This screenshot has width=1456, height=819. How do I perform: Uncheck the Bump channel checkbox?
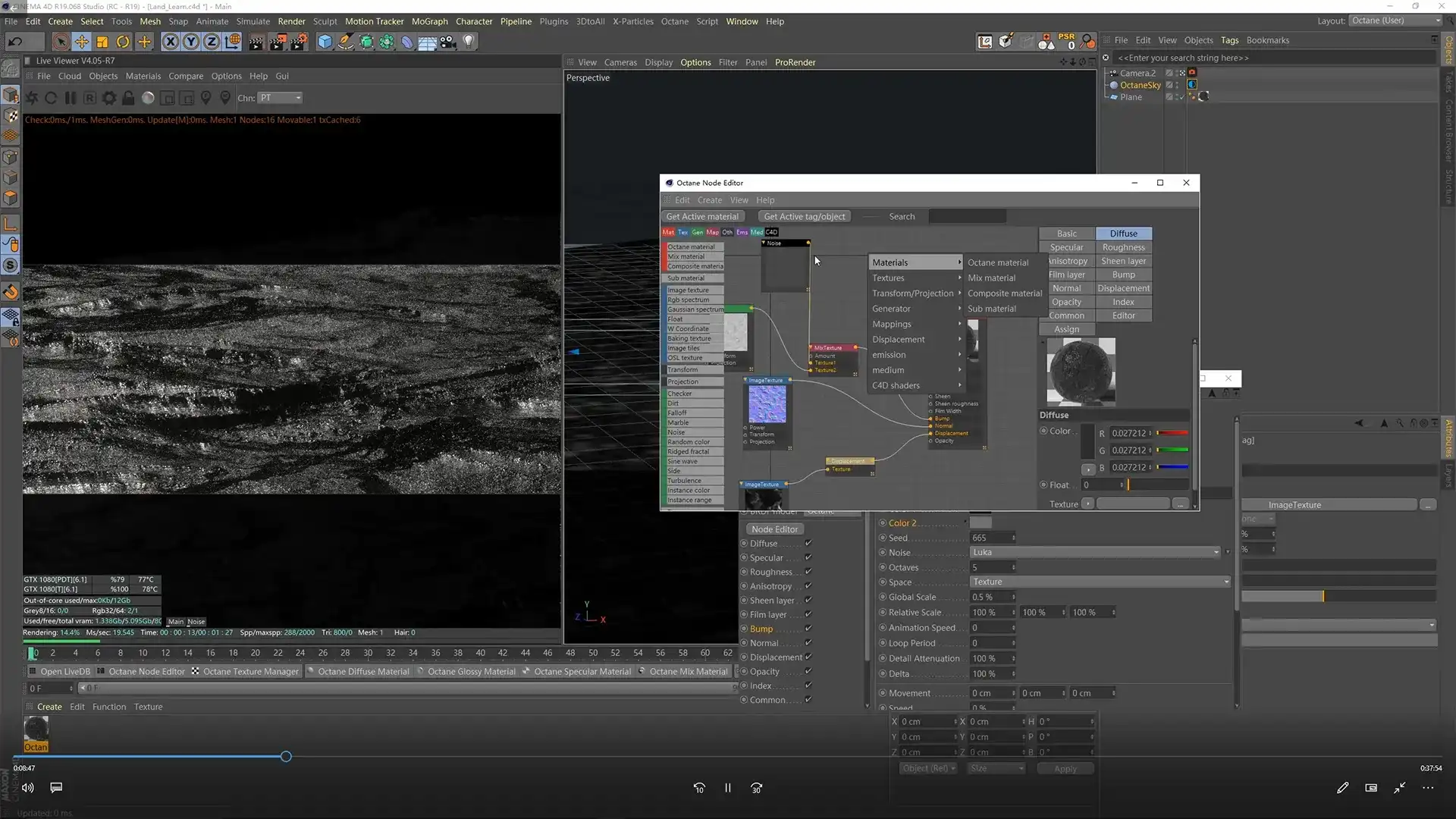(808, 629)
